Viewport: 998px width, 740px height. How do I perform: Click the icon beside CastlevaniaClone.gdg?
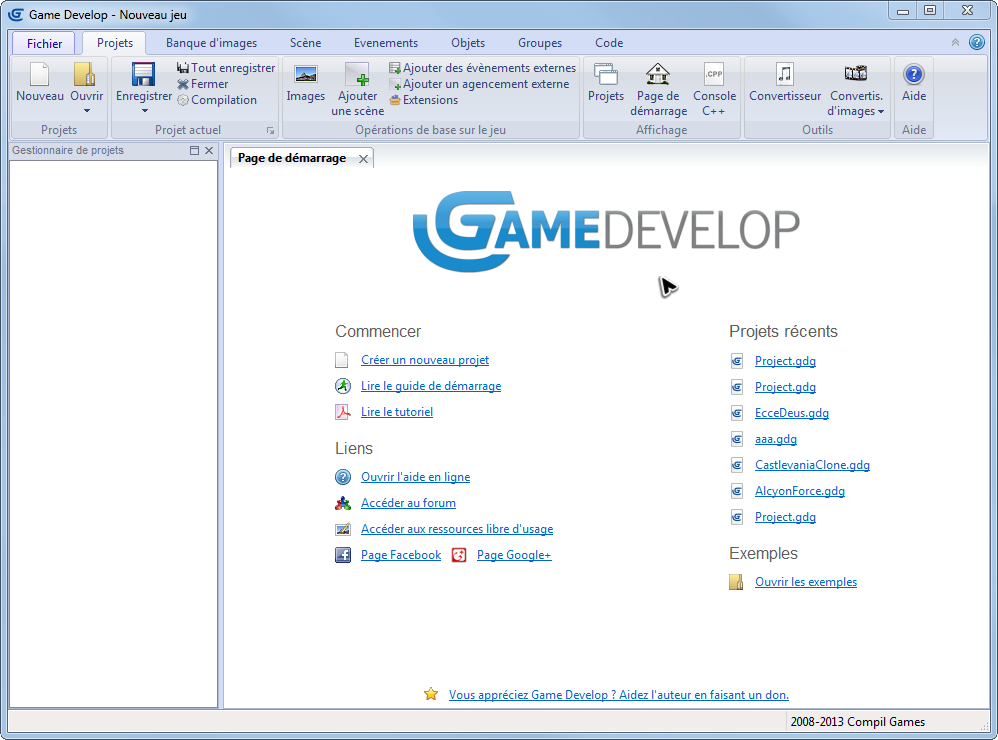click(736, 466)
